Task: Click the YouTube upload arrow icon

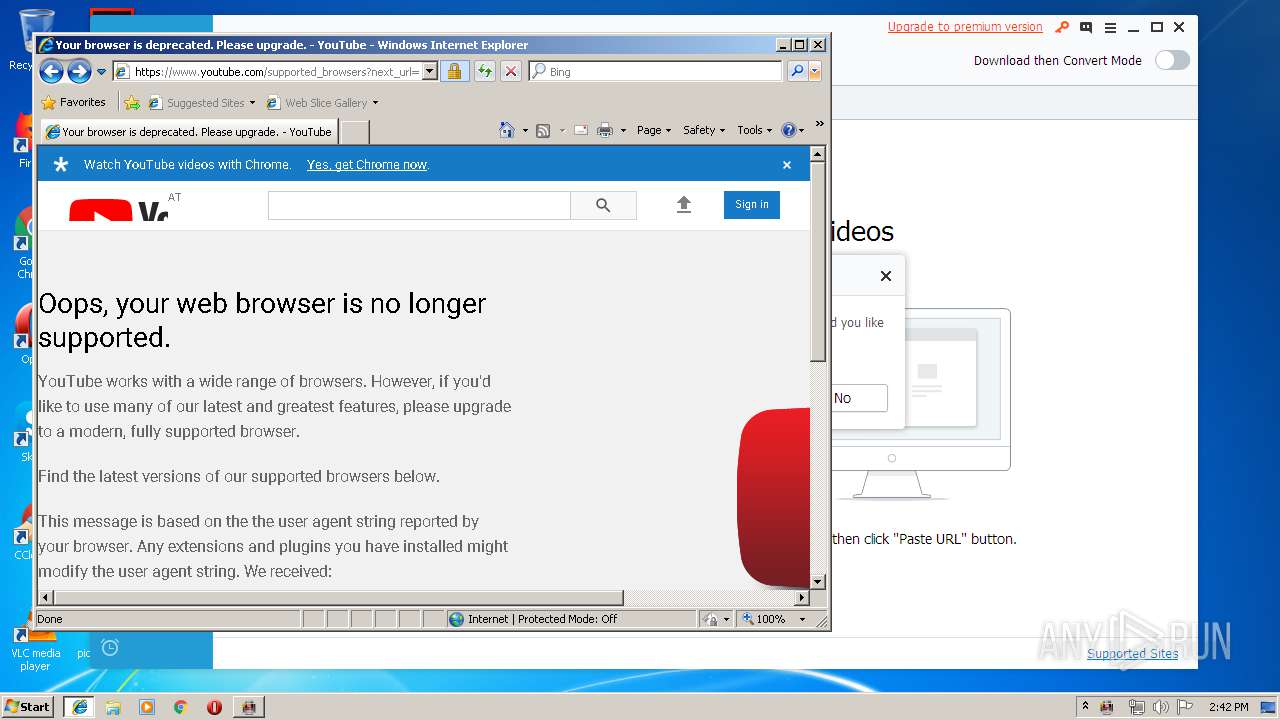Action: point(684,205)
